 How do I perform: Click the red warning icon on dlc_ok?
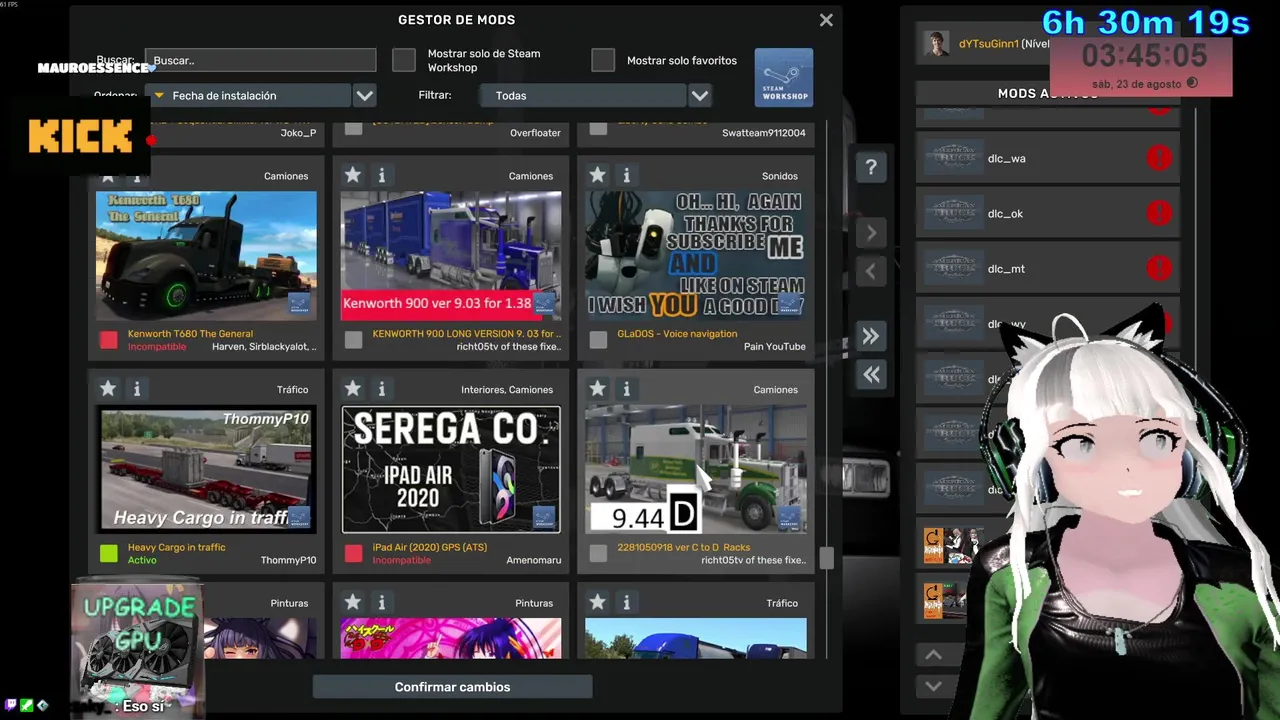(1158, 213)
